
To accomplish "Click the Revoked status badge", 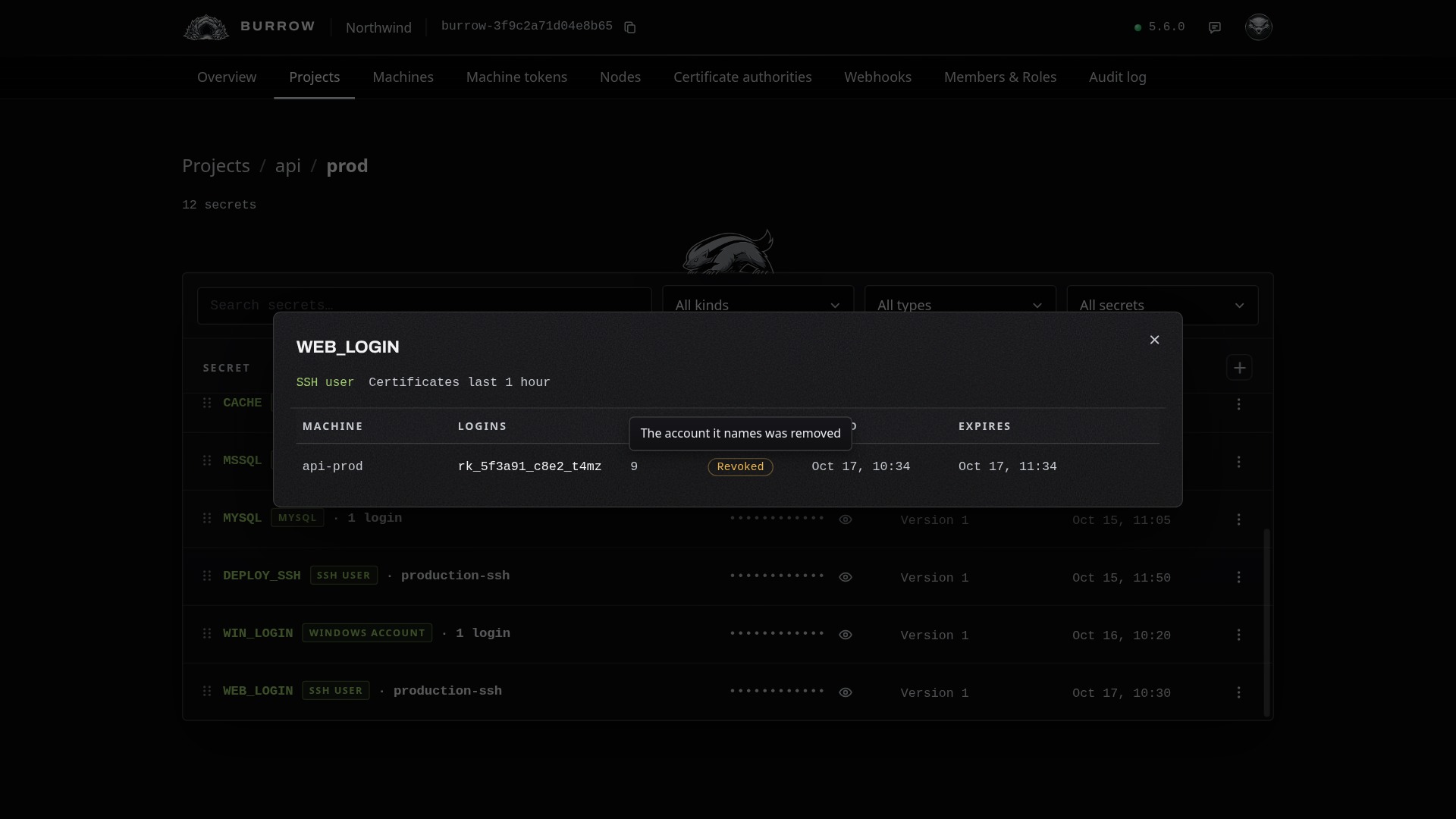I will tap(740, 467).
